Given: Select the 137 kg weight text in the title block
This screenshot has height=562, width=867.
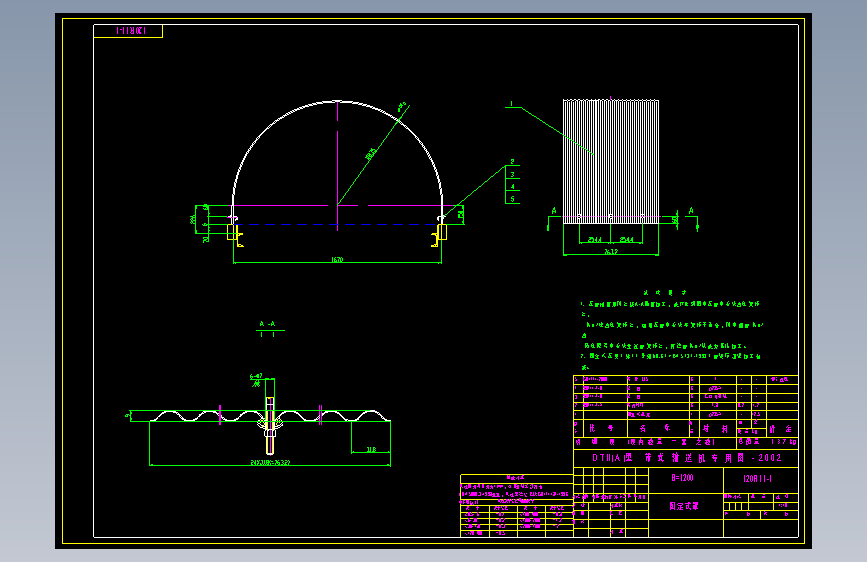Looking at the screenshot, I should coord(784,442).
